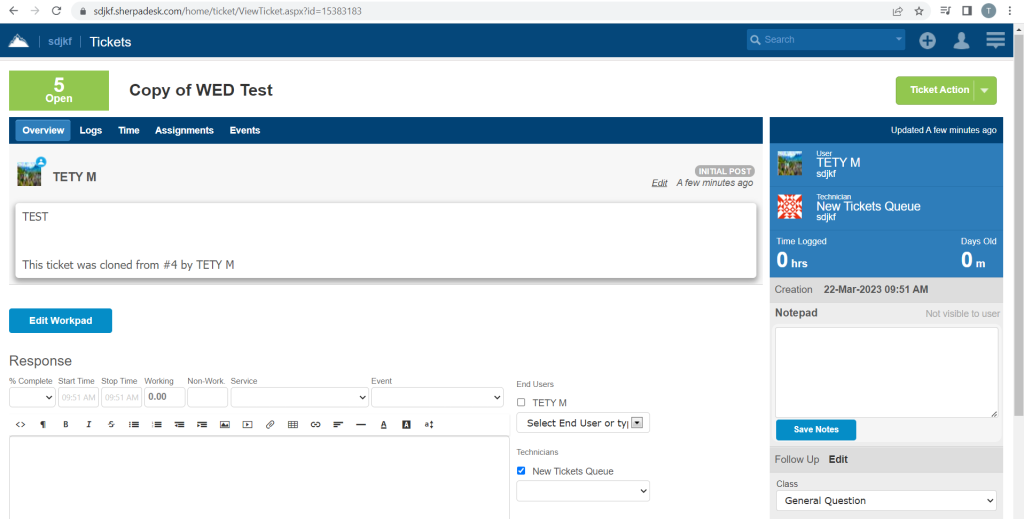Click the Start Time input field
This screenshot has height=519, width=1024.
[x=78, y=397]
